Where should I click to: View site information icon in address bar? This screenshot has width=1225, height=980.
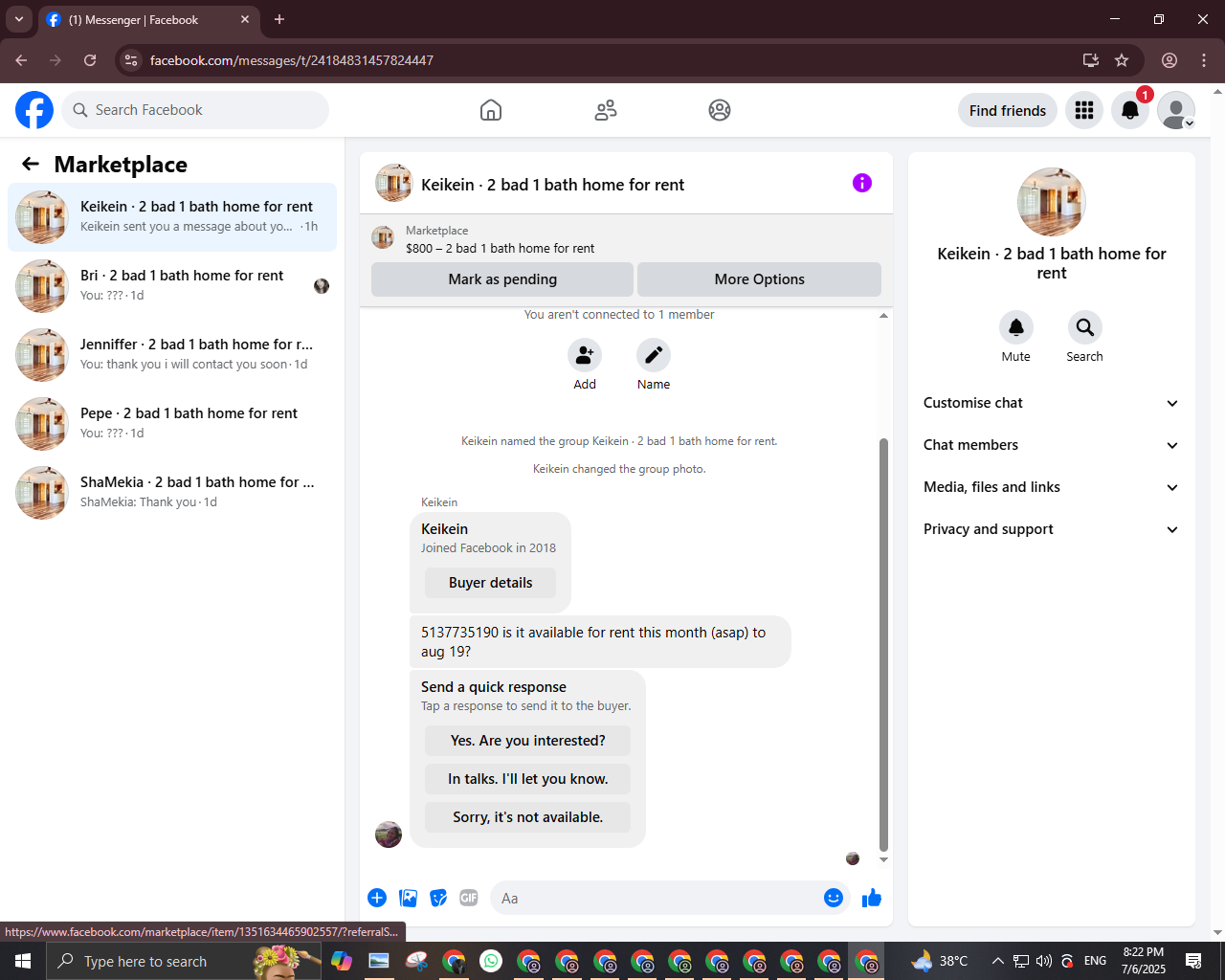click(131, 60)
